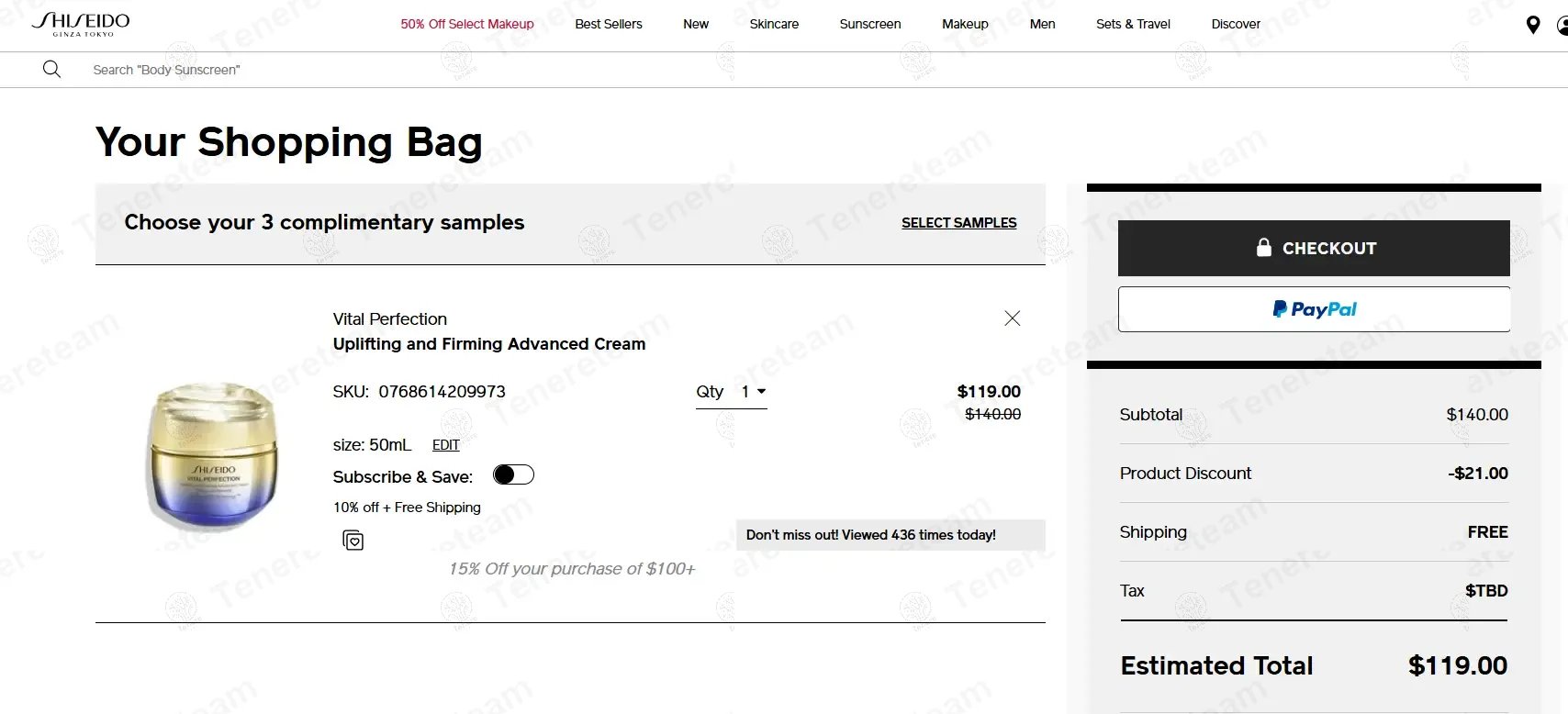The width and height of the screenshot is (1568, 714).
Task: Click the Select Samples link
Action: point(958,223)
